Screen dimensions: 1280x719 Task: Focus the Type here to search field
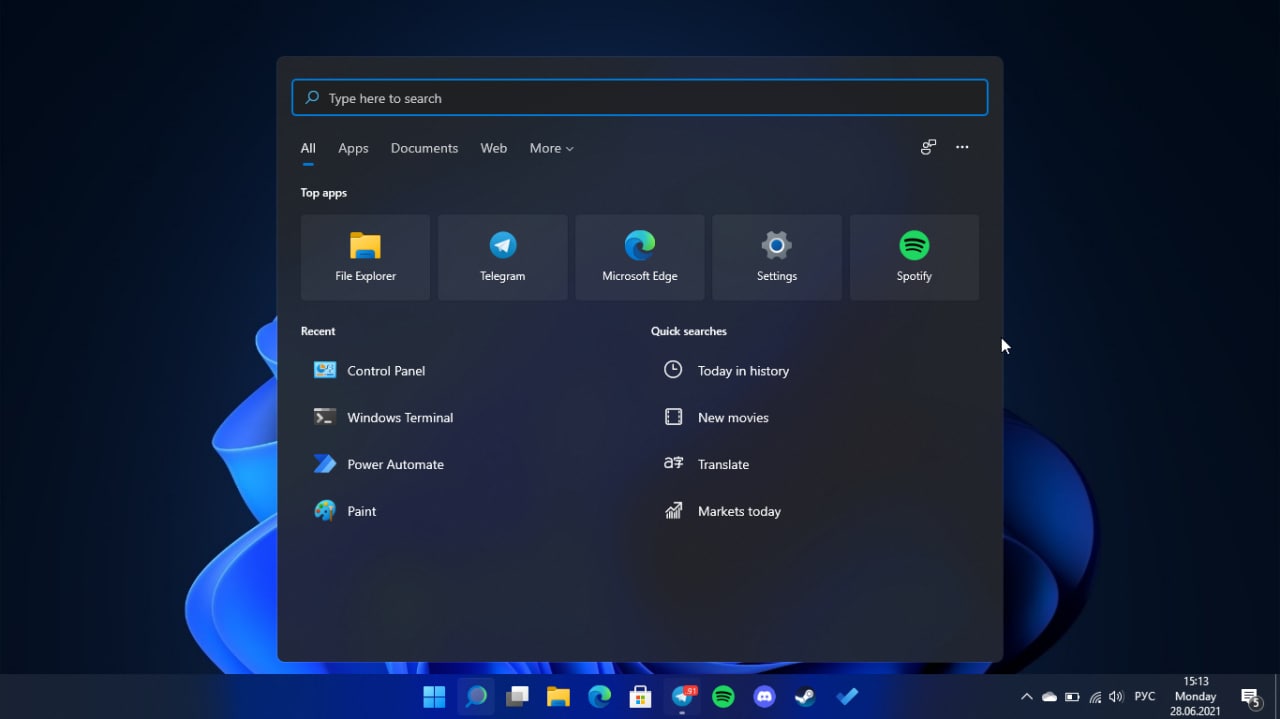tap(640, 98)
